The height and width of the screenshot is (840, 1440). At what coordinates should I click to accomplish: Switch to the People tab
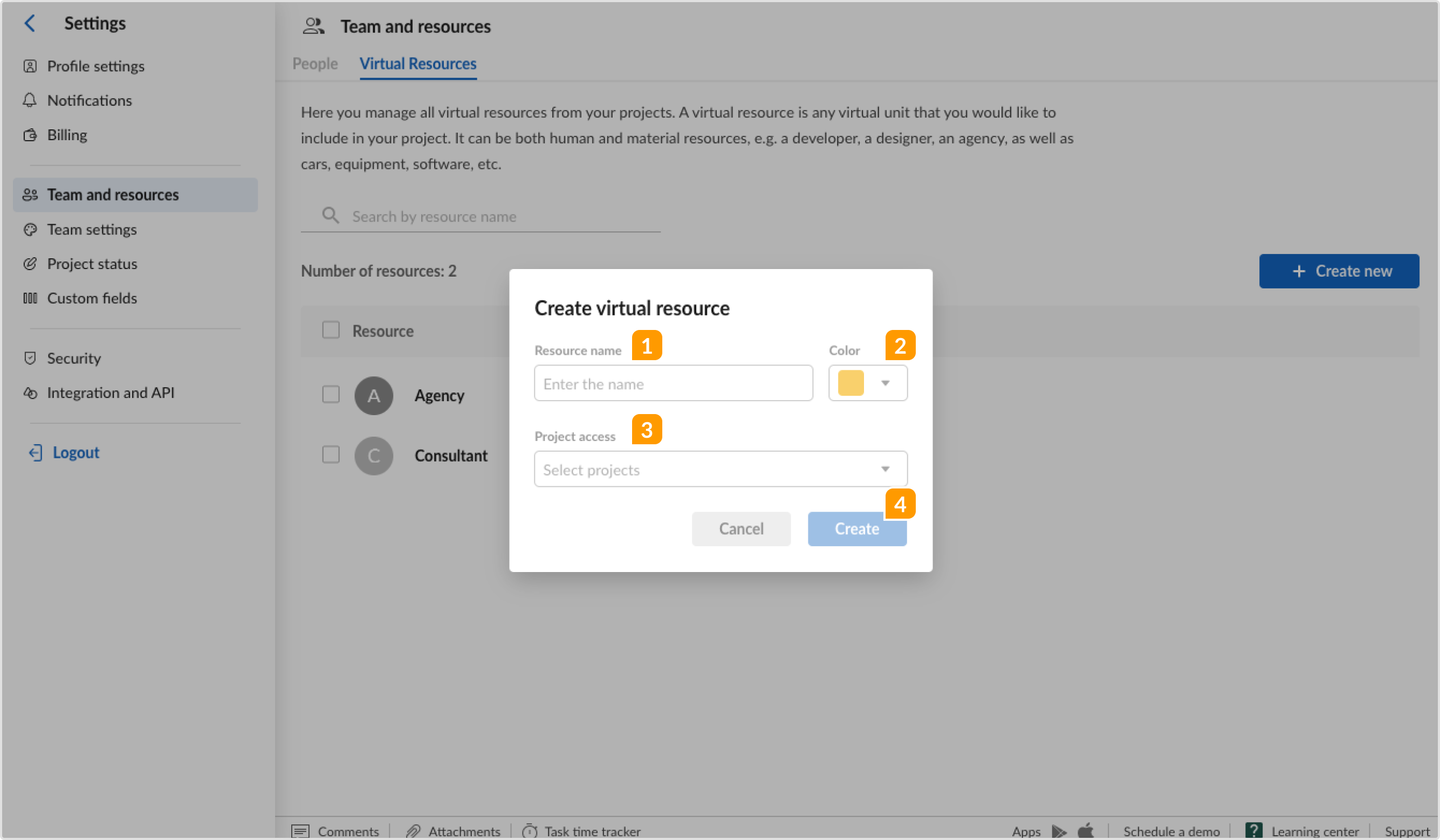(315, 64)
